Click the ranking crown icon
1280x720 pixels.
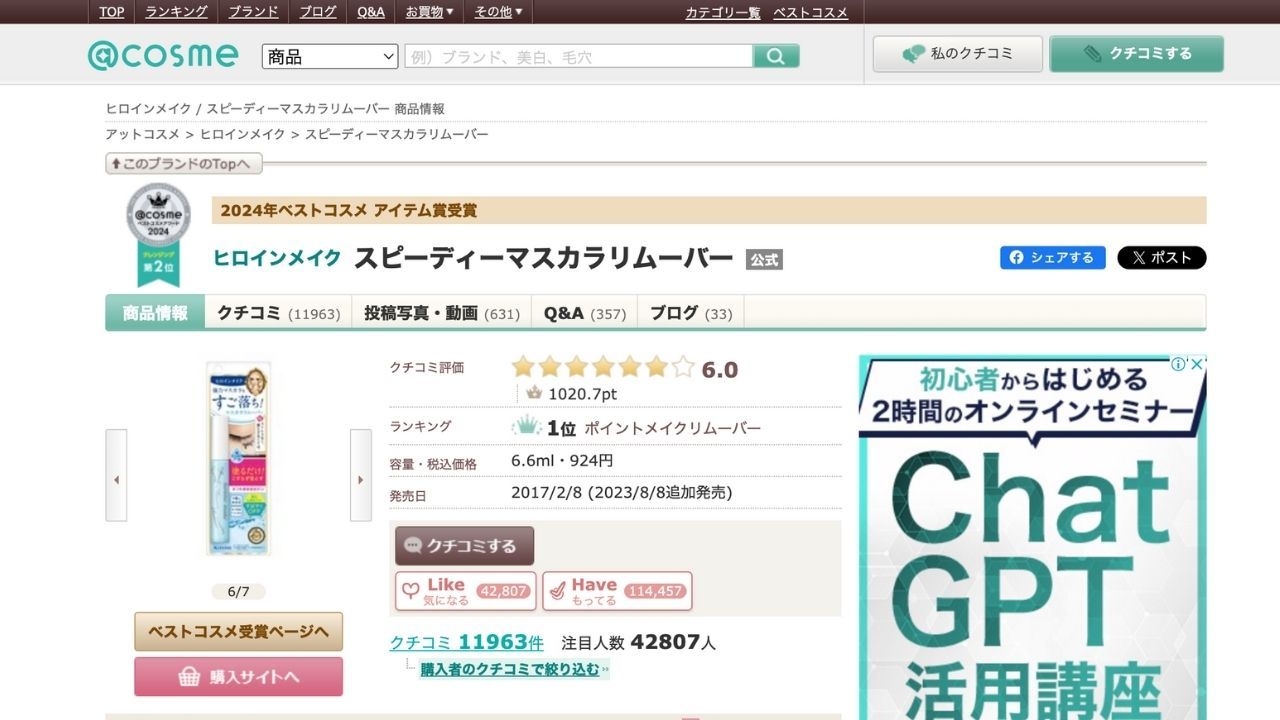pos(526,427)
